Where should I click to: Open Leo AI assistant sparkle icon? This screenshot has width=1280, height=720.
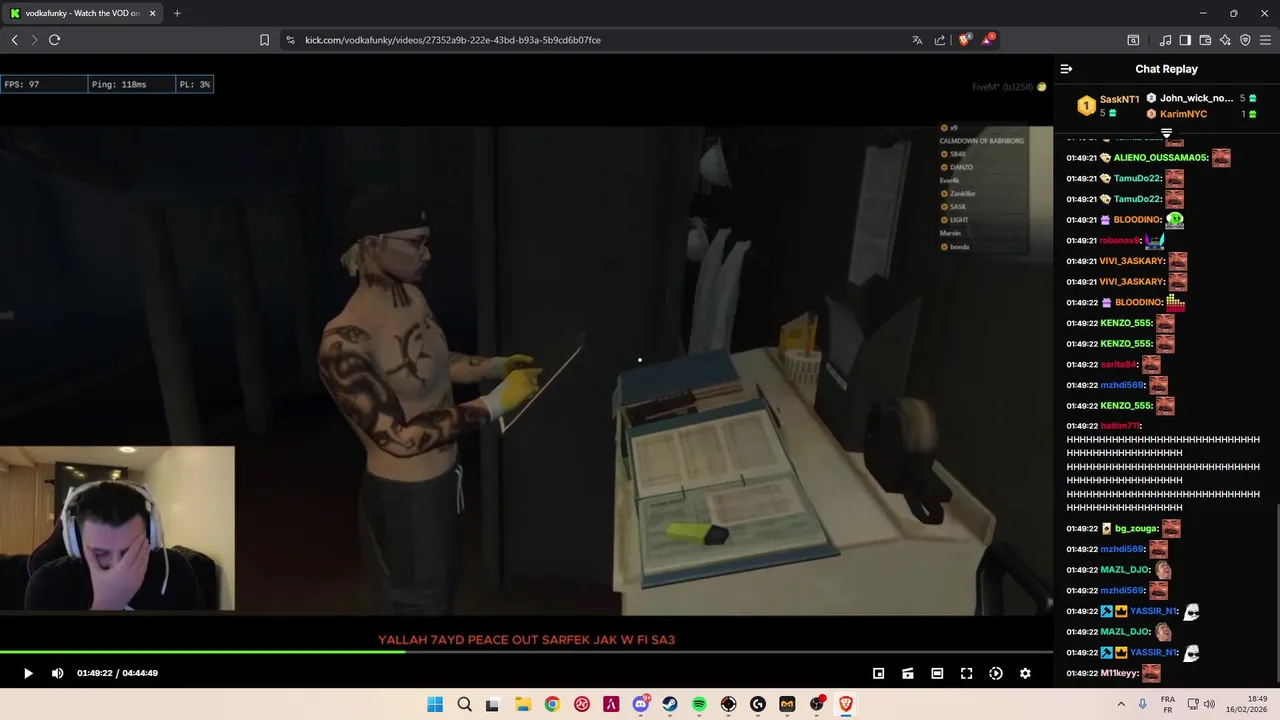tap(1225, 40)
